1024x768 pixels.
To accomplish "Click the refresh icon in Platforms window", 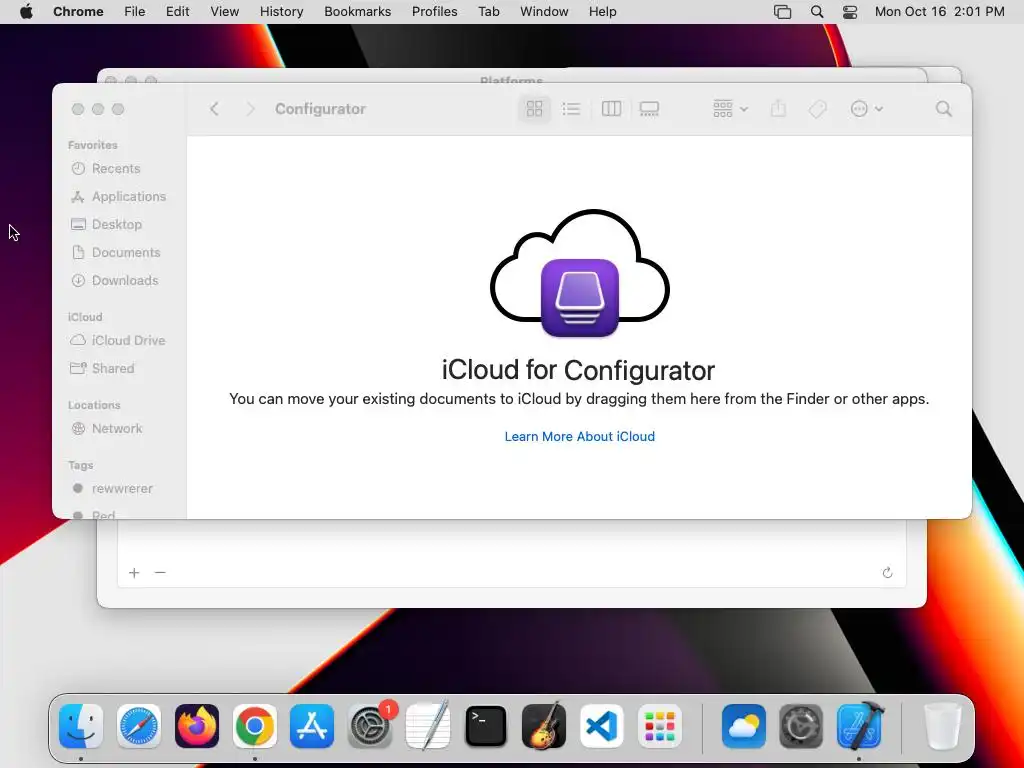I will point(887,573).
